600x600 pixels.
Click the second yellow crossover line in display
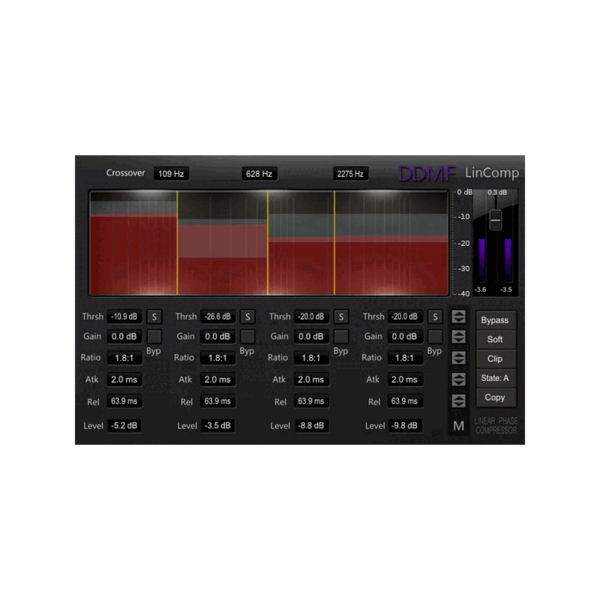pyautogui.click(x=268, y=243)
